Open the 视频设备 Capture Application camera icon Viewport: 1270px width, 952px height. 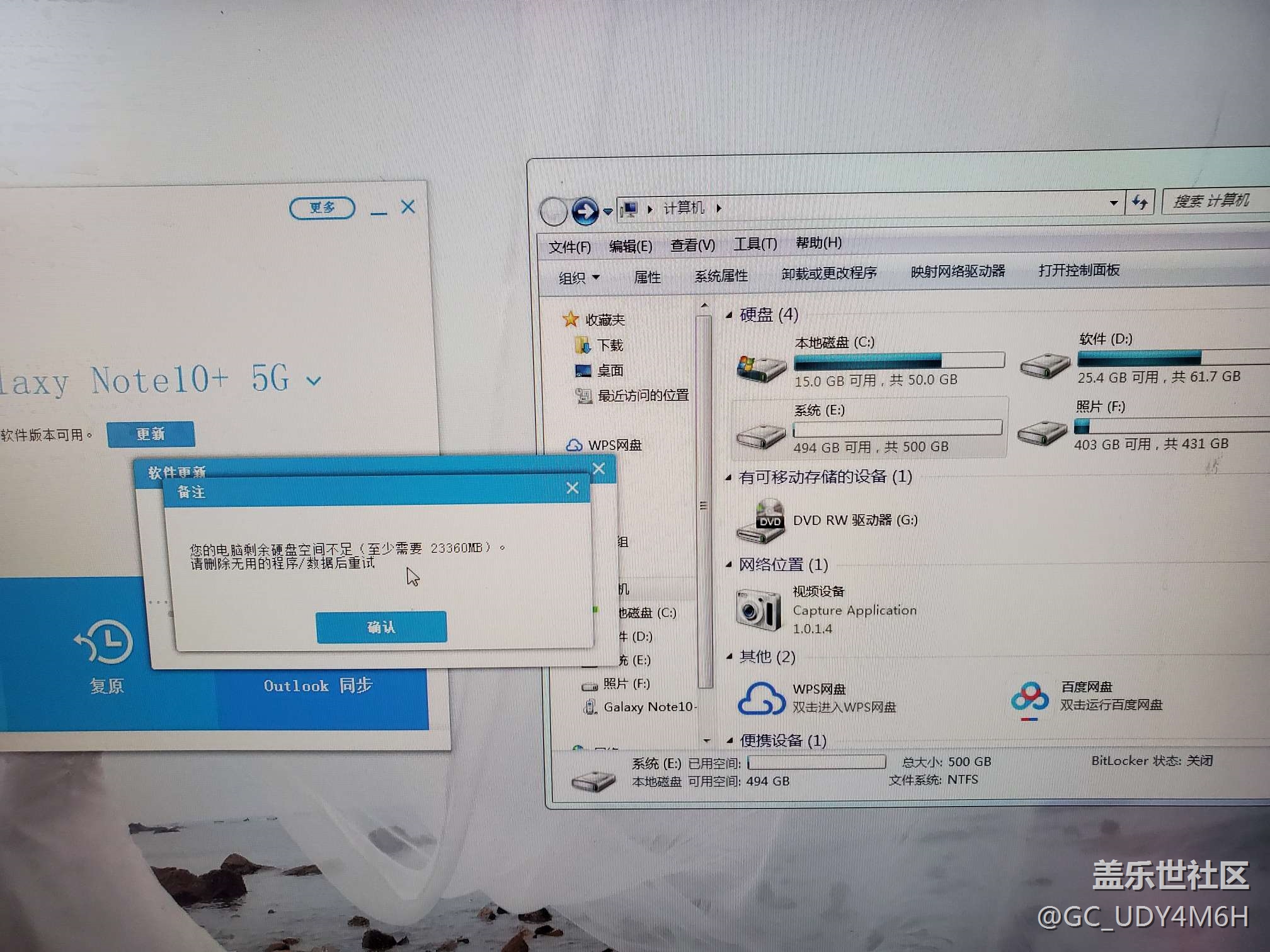tap(758, 609)
